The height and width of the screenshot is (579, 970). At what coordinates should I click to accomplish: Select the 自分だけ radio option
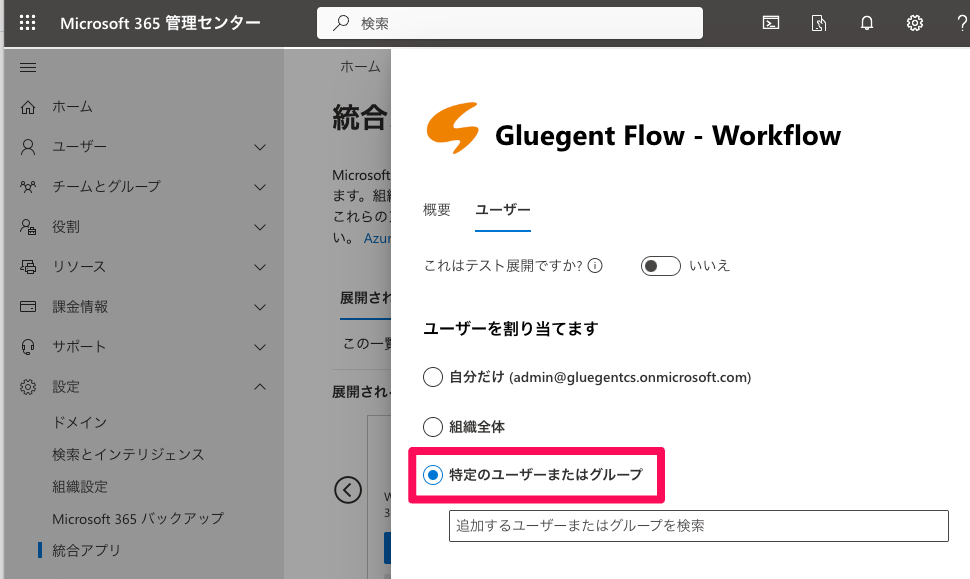pyautogui.click(x=433, y=377)
